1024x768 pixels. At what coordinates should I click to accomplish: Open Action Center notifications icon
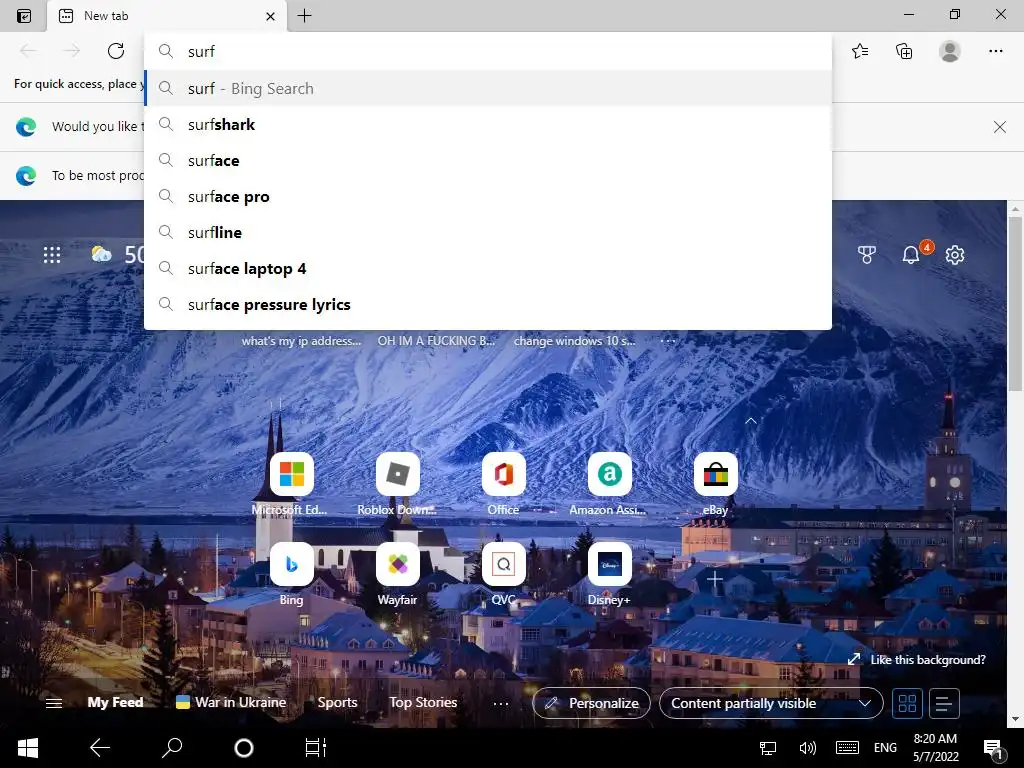(993, 749)
